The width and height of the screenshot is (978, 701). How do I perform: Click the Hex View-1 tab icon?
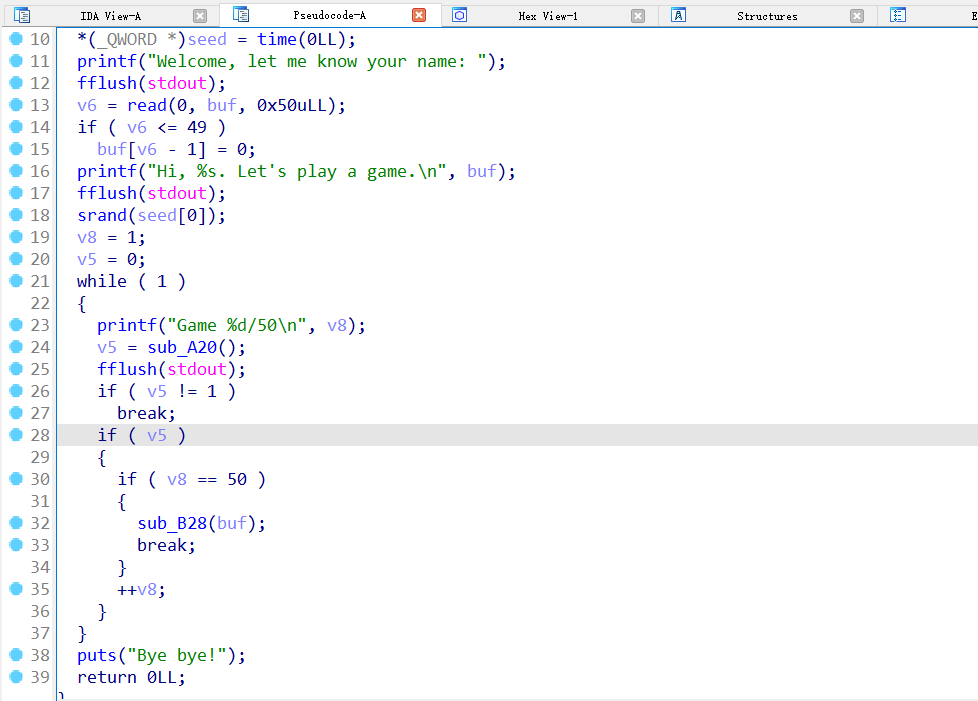pos(460,15)
